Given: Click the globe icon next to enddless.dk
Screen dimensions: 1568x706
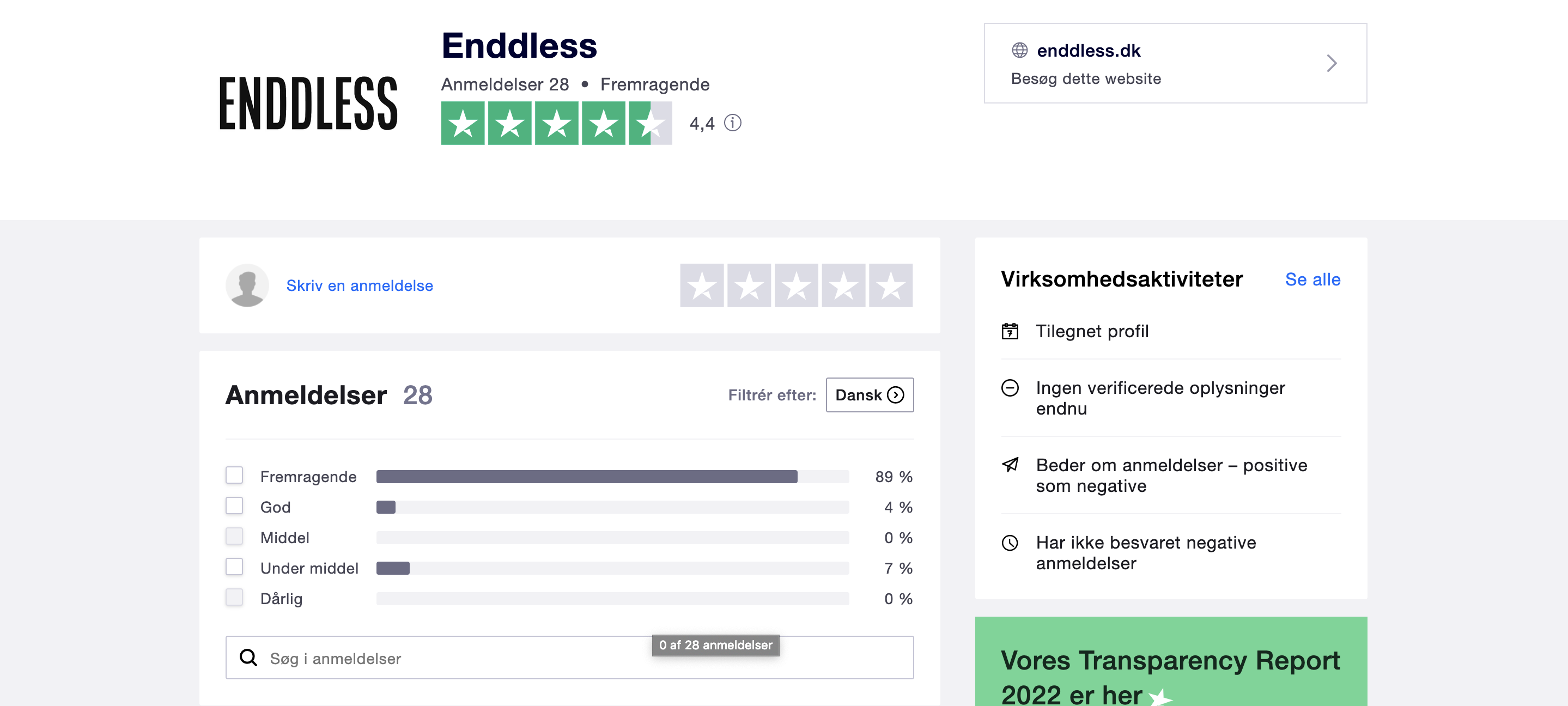Looking at the screenshot, I should tap(1019, 51).
